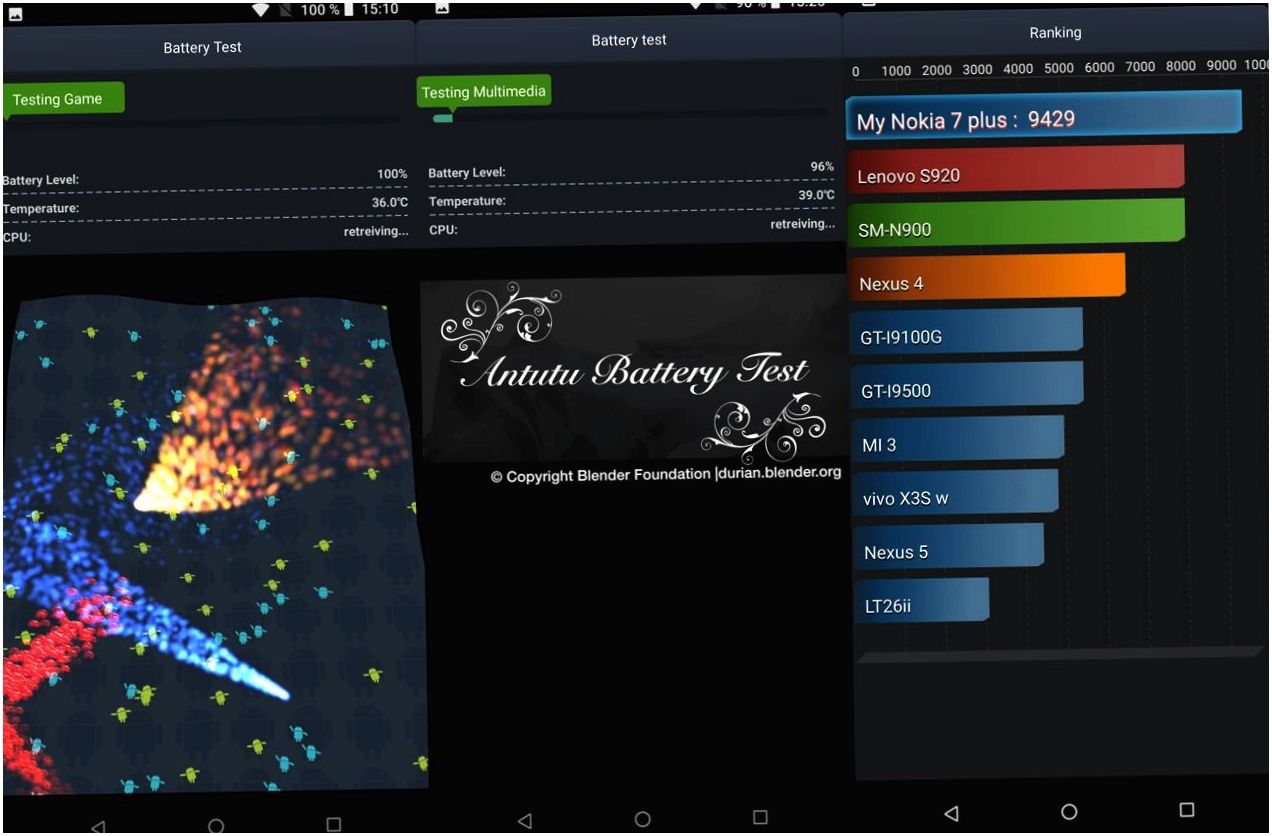This screenshot has width=1272, height=836.
Task: Tap the Testing Multimedia label
Action: pos(484,92)
